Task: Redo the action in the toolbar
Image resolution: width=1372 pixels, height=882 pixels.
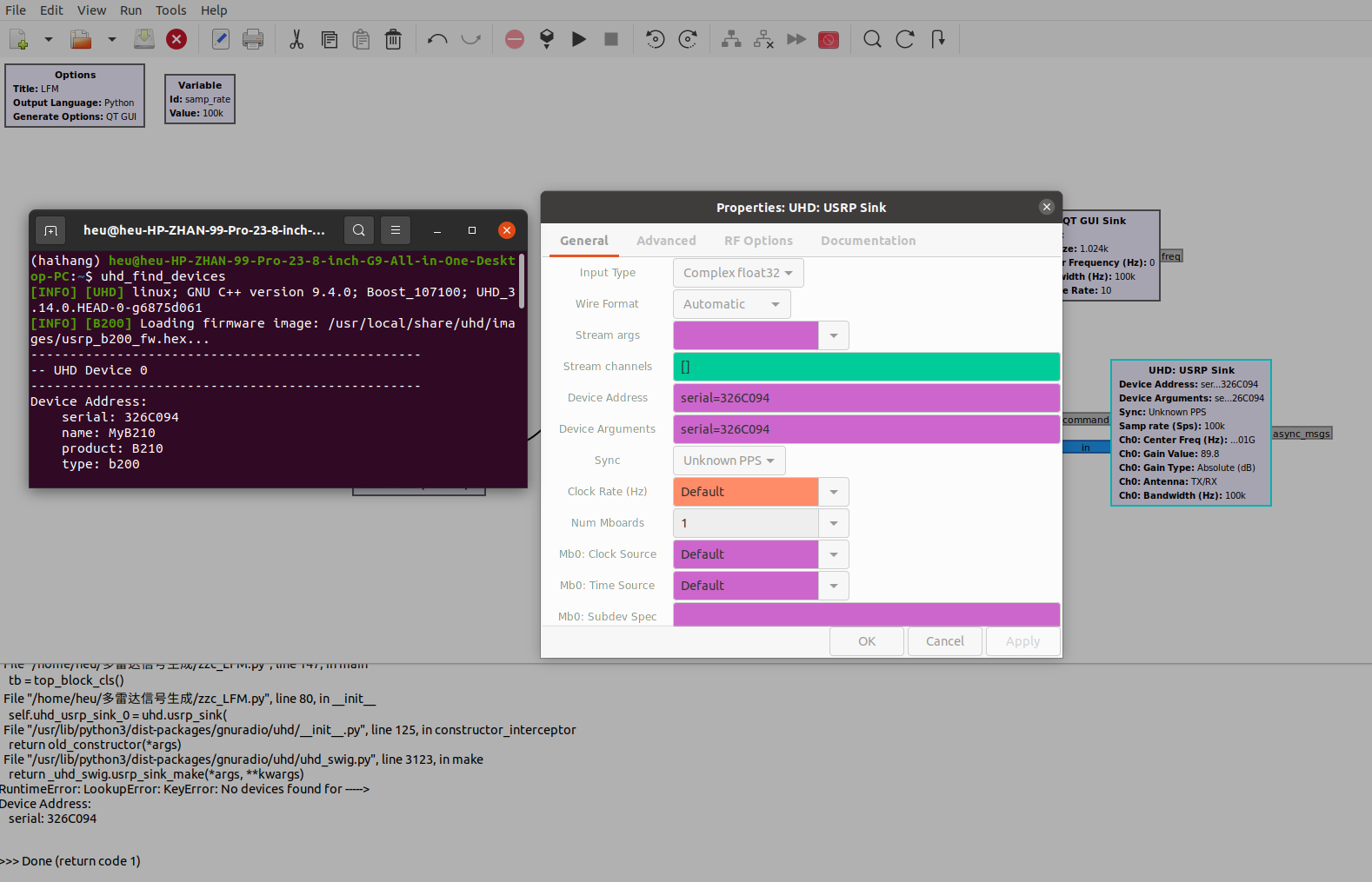Action: [x=470, y=39]
